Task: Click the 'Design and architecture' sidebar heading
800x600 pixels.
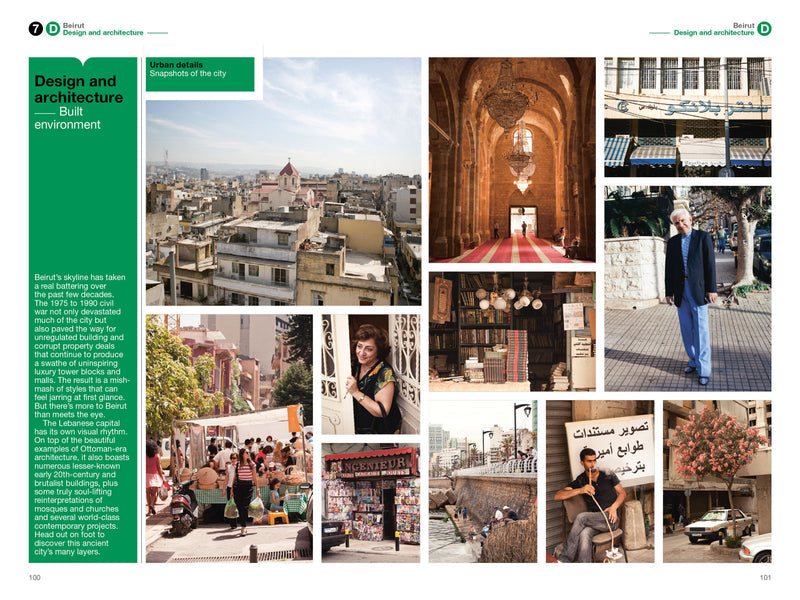Action: [79, 90]
